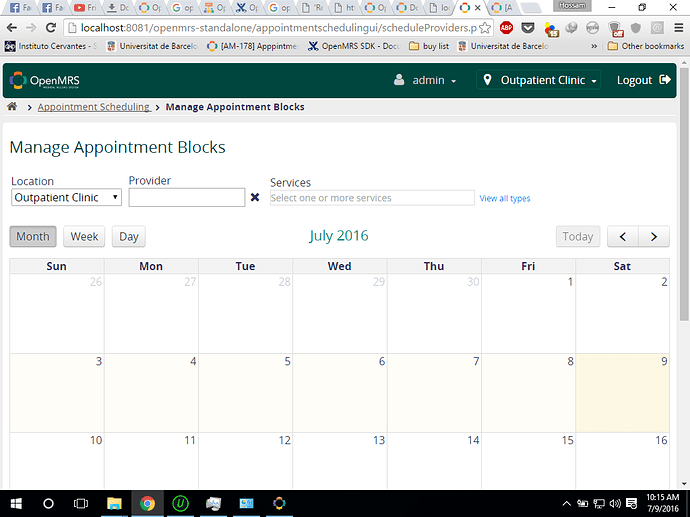Click the Logout link
Image resolution: width=690 pixels, height=517 pixels.
643,80
